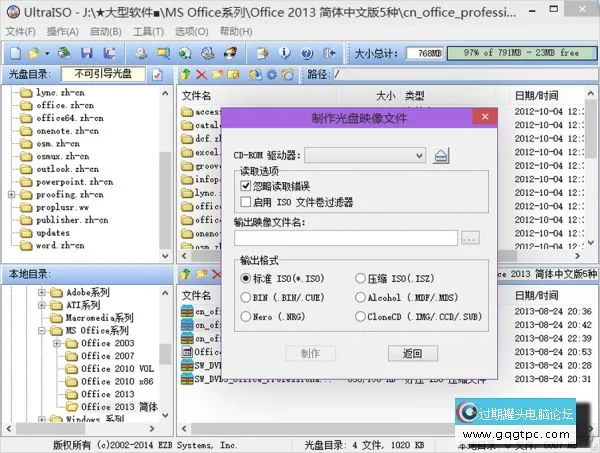Expand the proofing.zh-cn tree node
Screen dimensions: 600x453
[x=11, y=194]
